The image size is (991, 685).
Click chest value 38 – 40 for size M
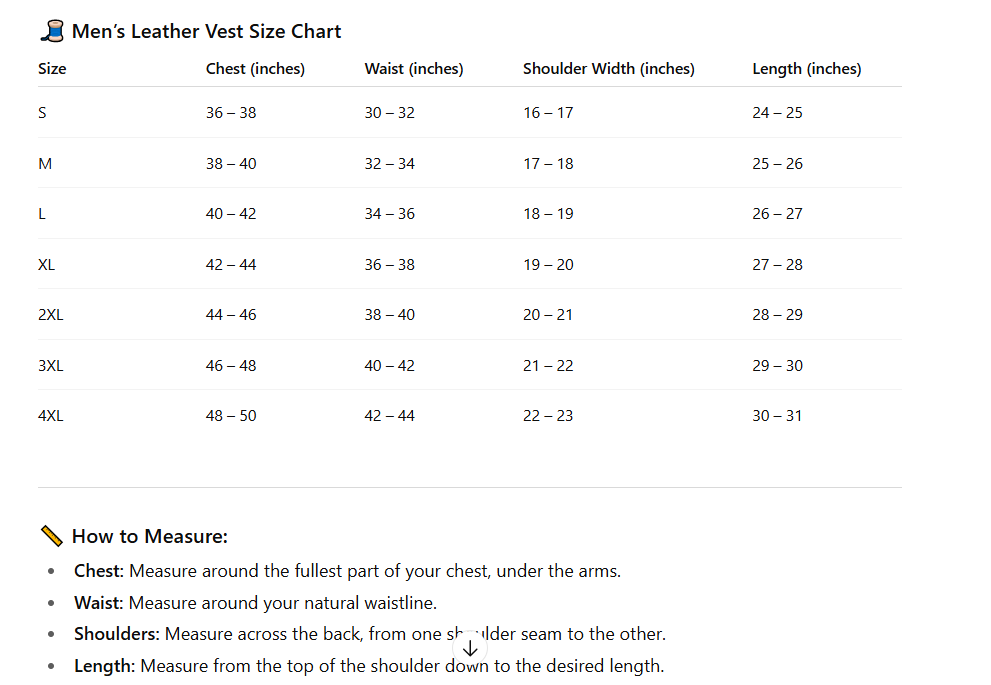click(x=231, y=164)
